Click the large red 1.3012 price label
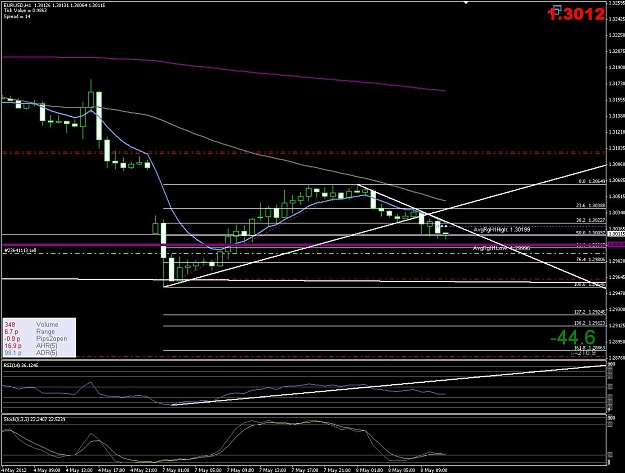The image size is (625, 473). pyautogui.click(x=576, y=14)
